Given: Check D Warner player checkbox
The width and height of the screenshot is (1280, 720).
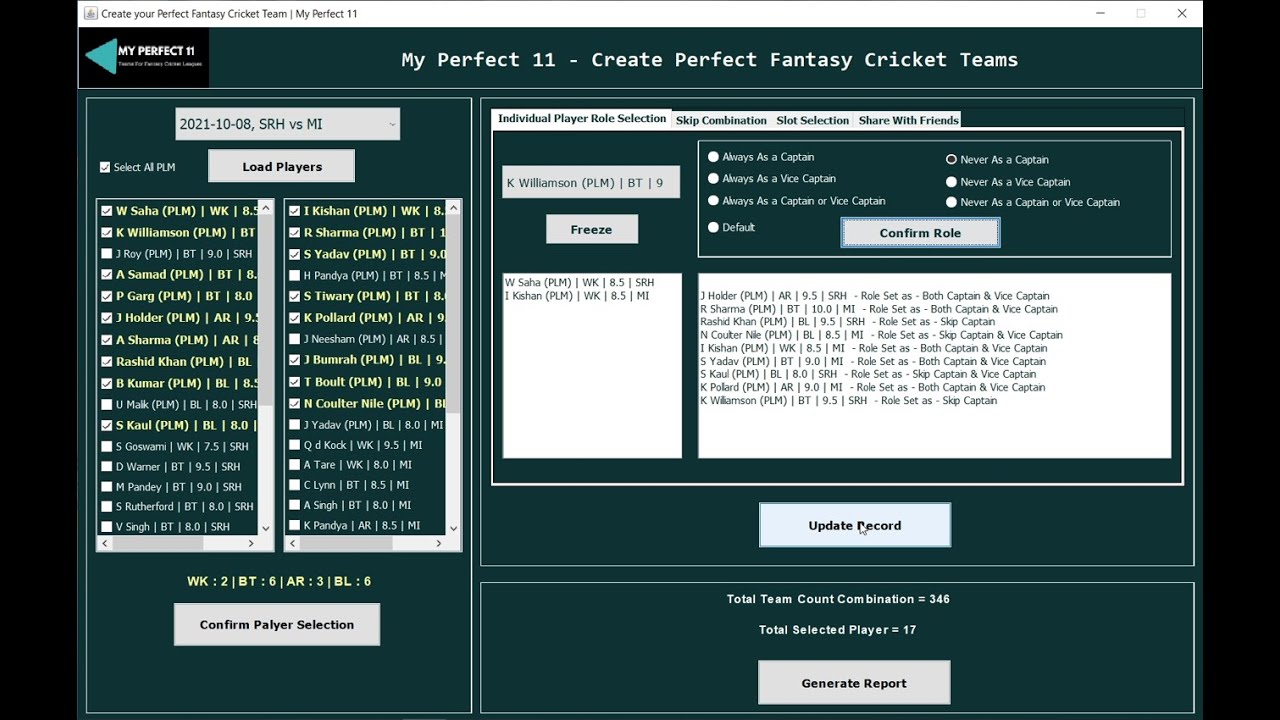Looking at the screenshot, I should tap(107, 467).
